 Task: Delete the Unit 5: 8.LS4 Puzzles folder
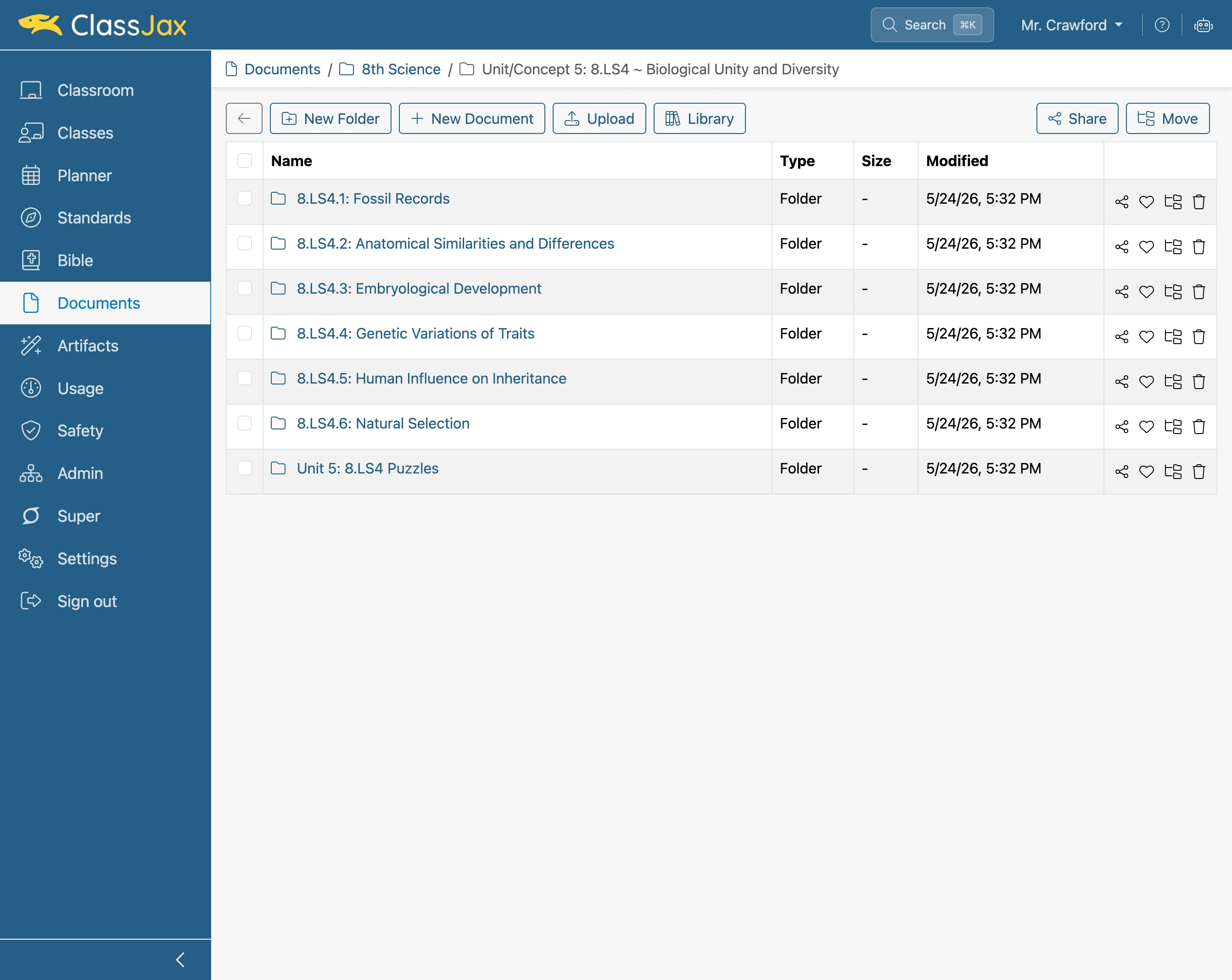[1199, 472]
